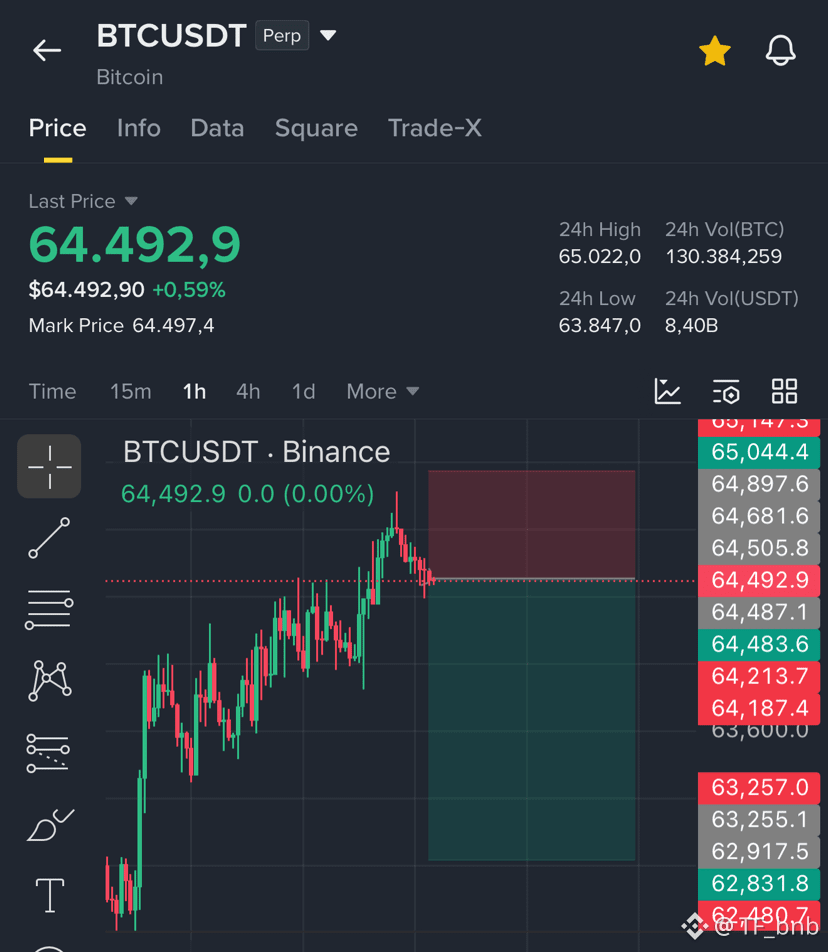Click the 63,257.0 red price label
The width and height of the screenshot is (828, 952).
(x=759, y=787)
